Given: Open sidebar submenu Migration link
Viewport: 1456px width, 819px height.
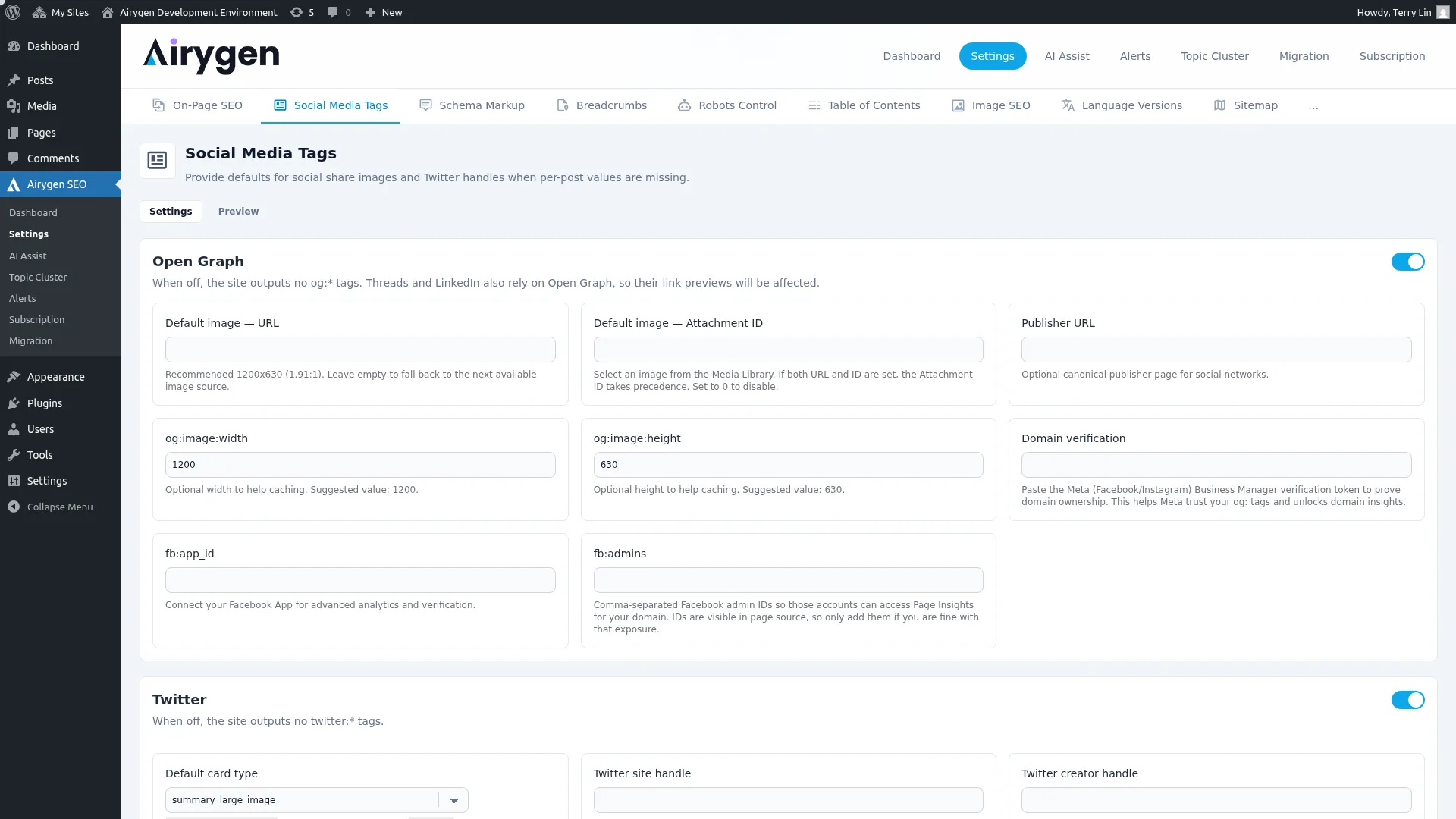Looking at the screenshot, I should [x=31, y=341].
